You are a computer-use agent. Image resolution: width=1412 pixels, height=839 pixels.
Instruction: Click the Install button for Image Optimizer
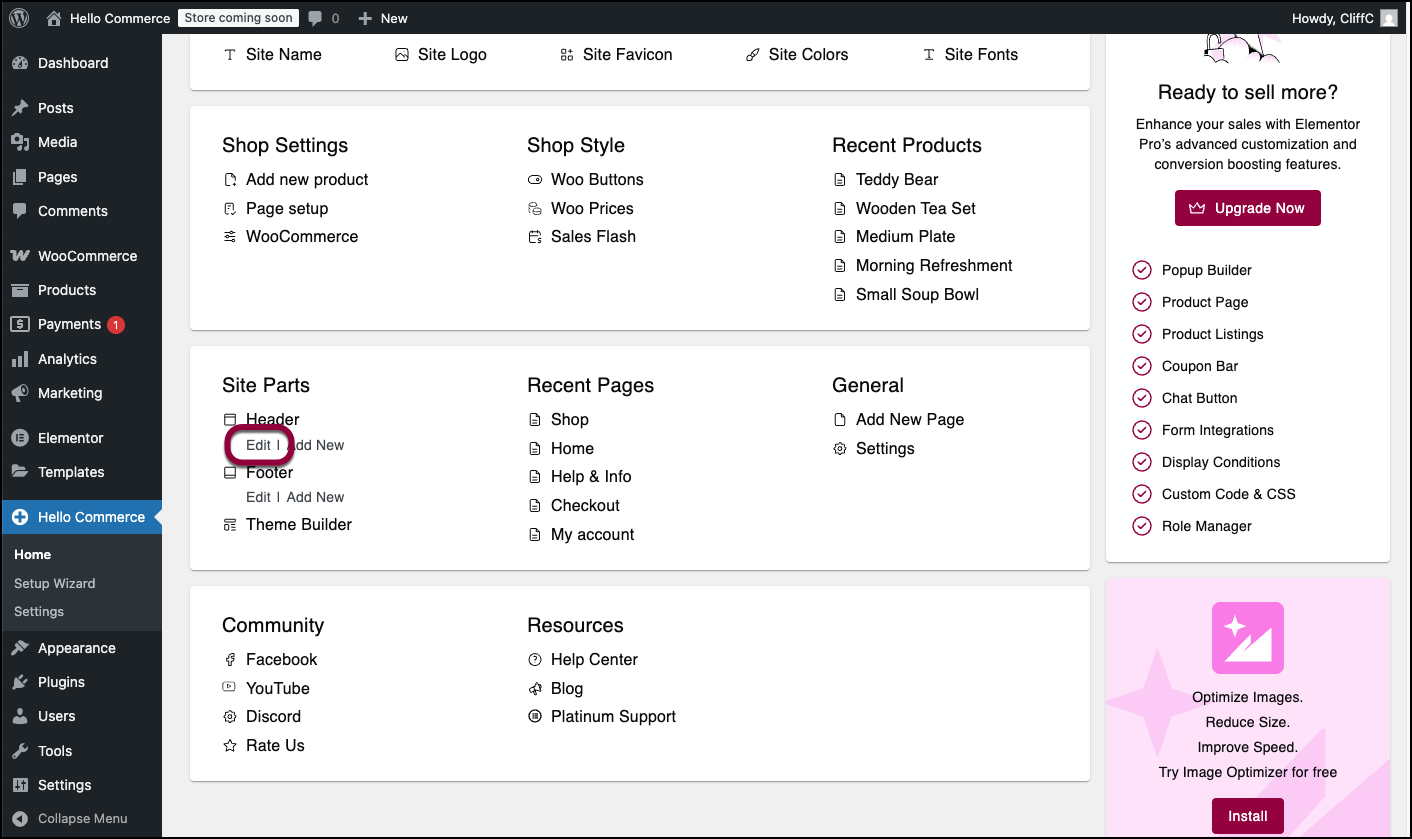(1247, 816)
